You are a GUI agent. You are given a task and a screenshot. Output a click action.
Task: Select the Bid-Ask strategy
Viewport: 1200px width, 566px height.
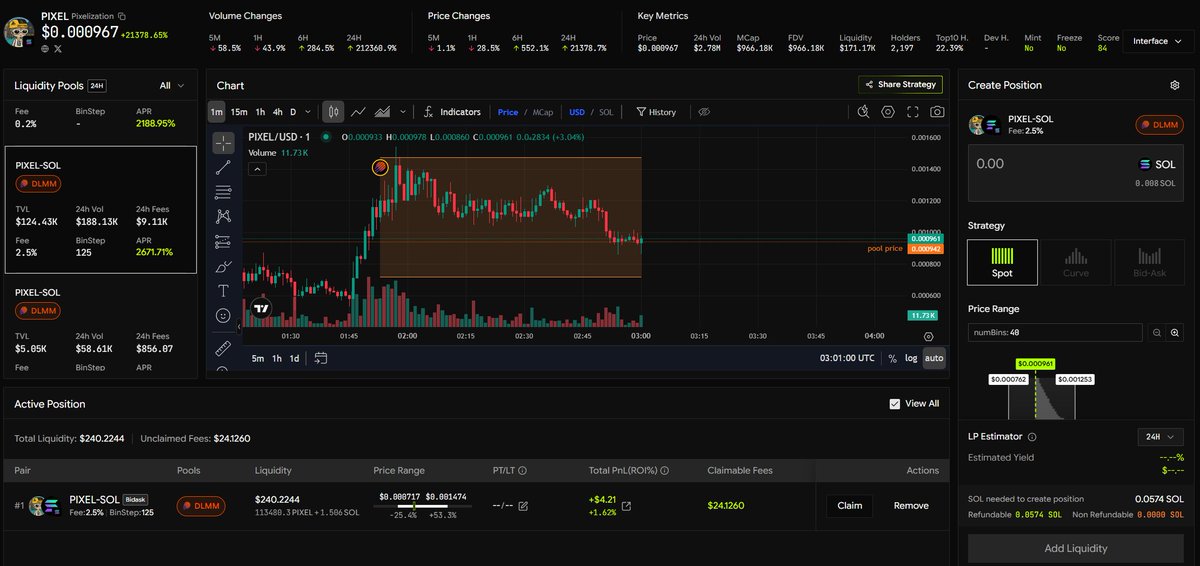[x=1149, y=262]
